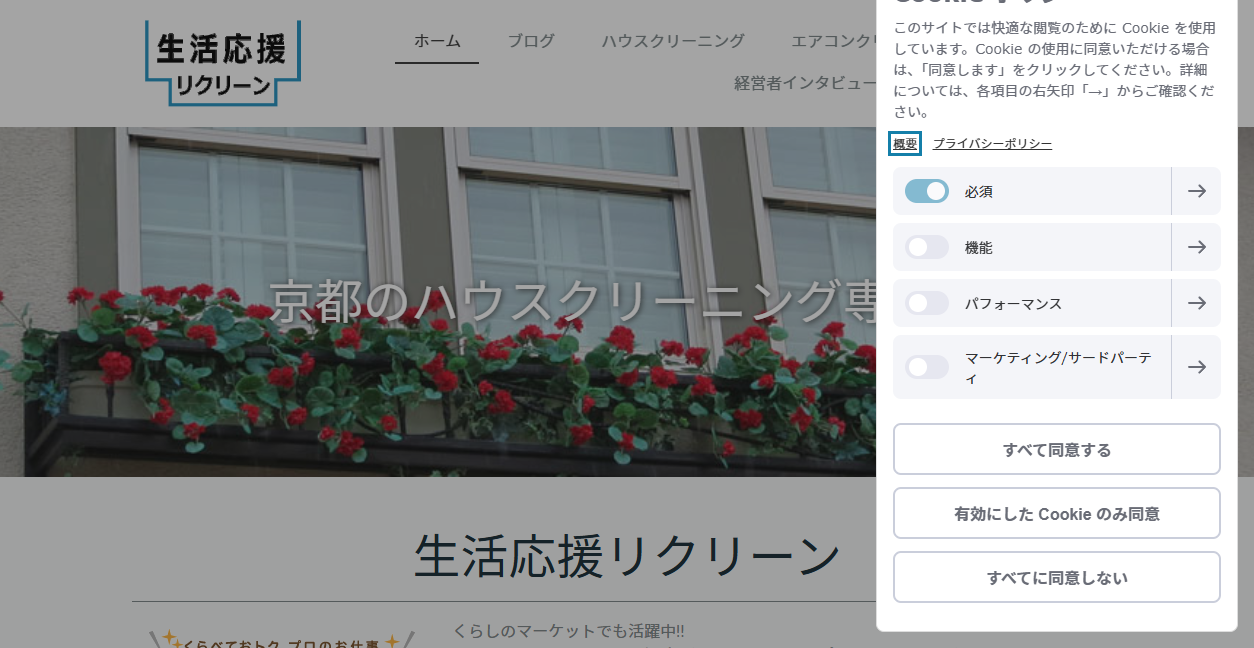Open details arrow for マーケティング/サードパーティ cookies
This screenshot has width=1254, height=648.
[1196, 367]
